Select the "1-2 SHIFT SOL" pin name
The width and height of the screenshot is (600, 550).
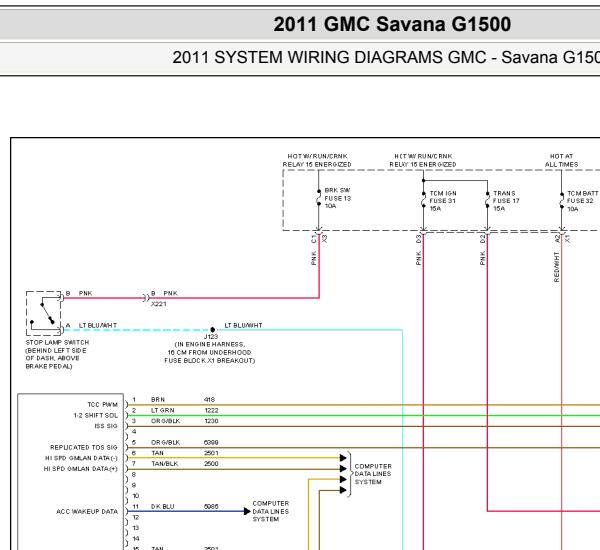[96, 415]
